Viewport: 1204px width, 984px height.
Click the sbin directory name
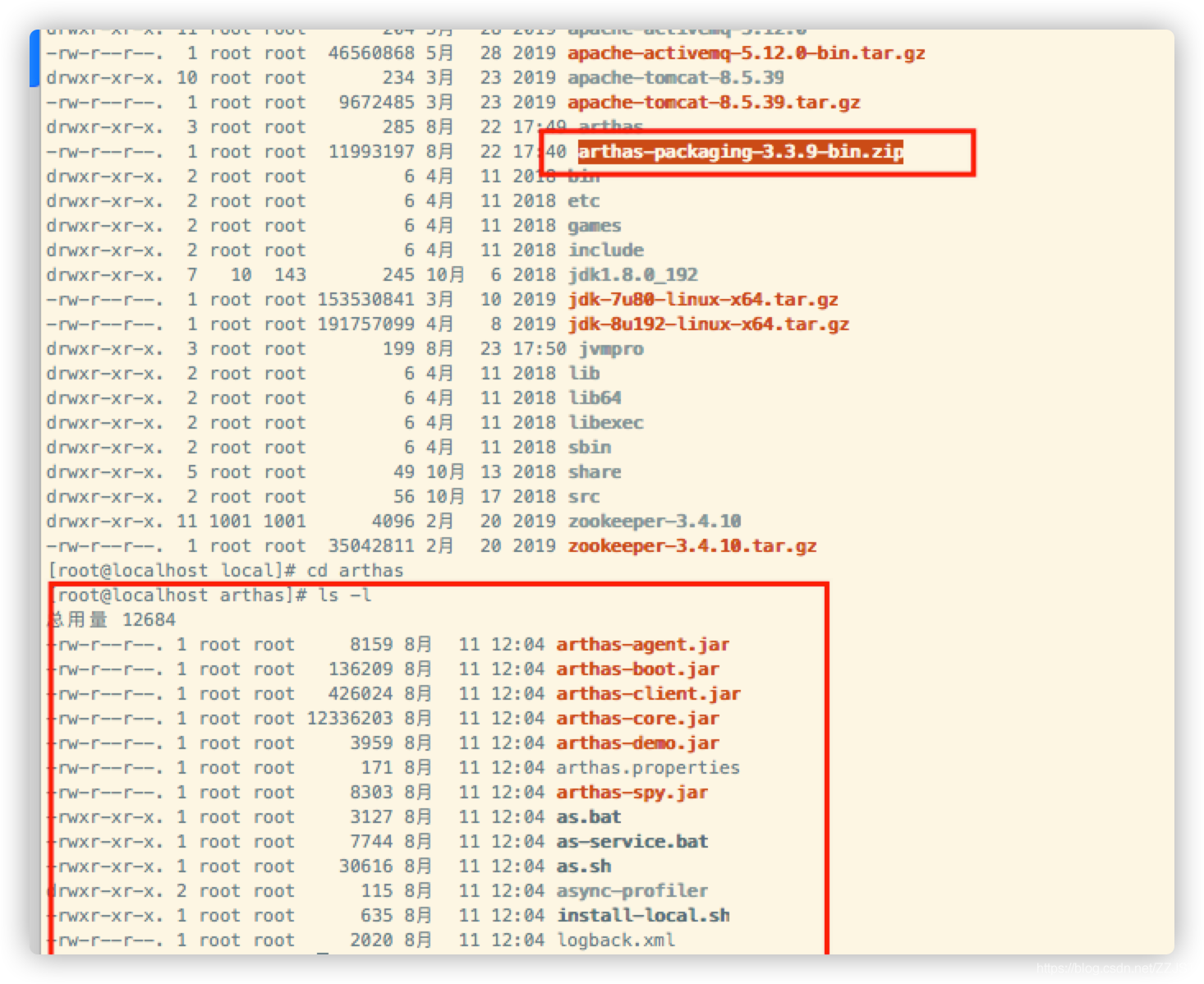coord(589,448)
